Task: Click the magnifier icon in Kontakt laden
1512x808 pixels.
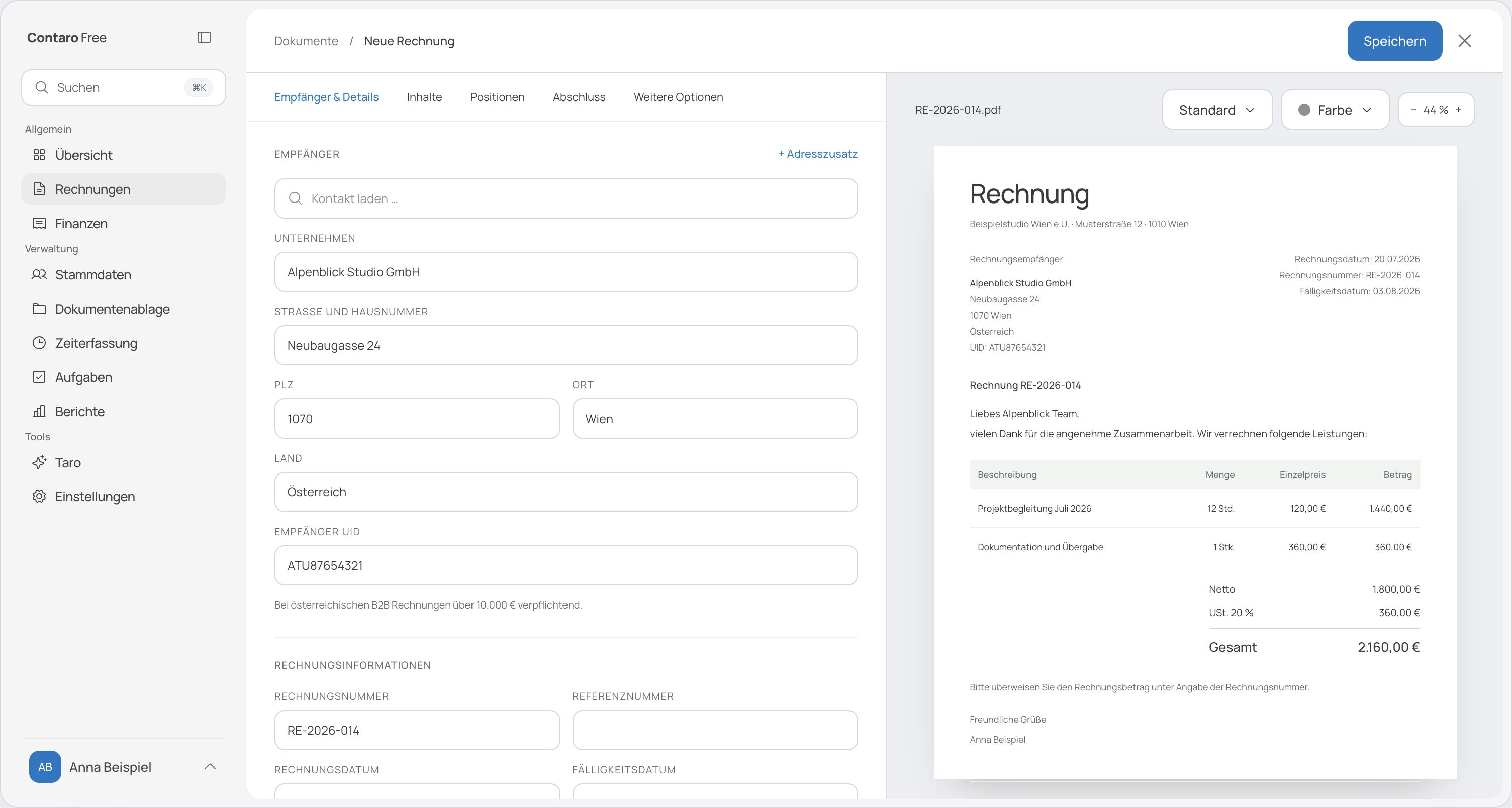Action: click(296, 198)
